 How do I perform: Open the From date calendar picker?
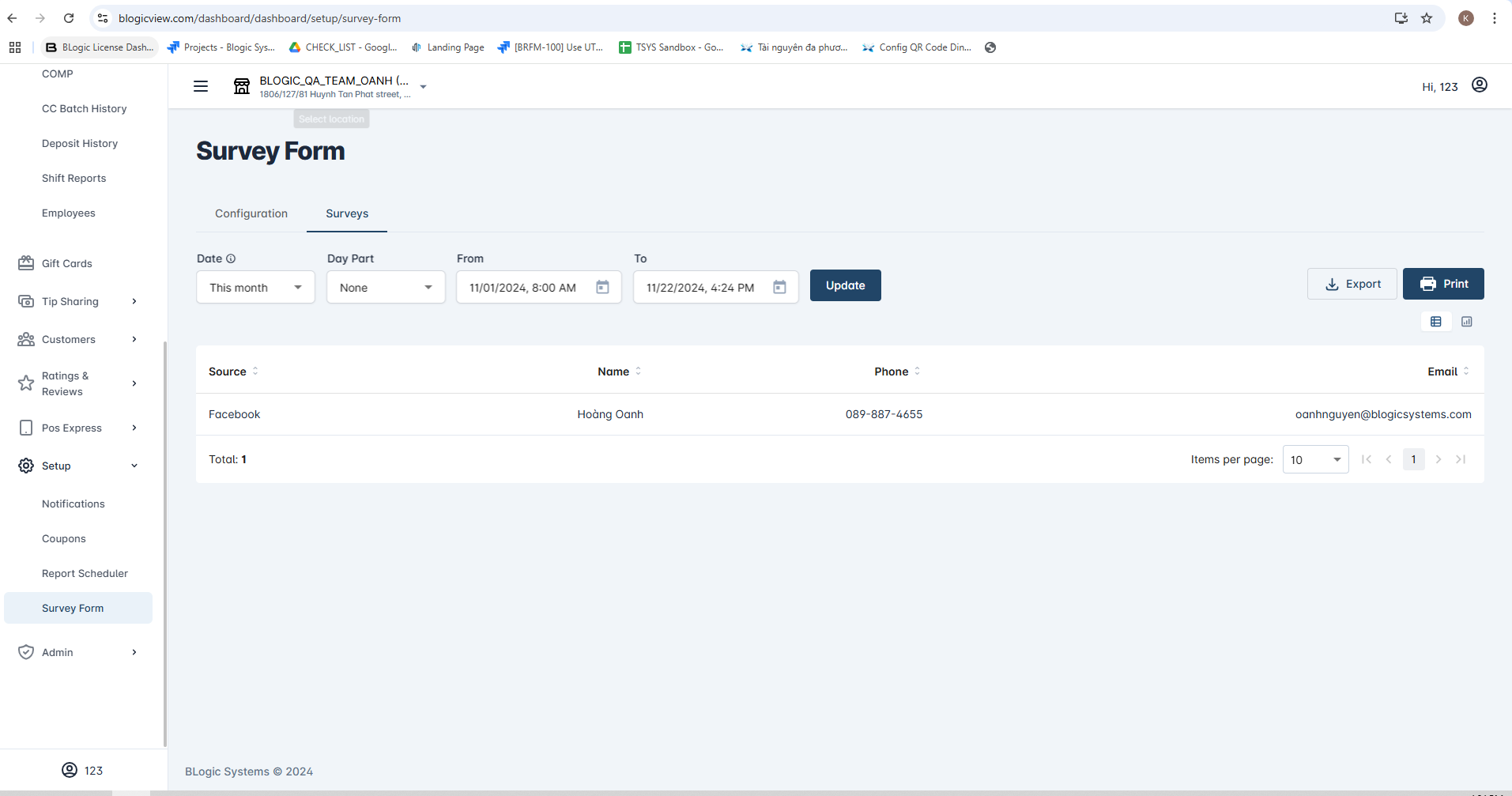(x=602, y=287)
